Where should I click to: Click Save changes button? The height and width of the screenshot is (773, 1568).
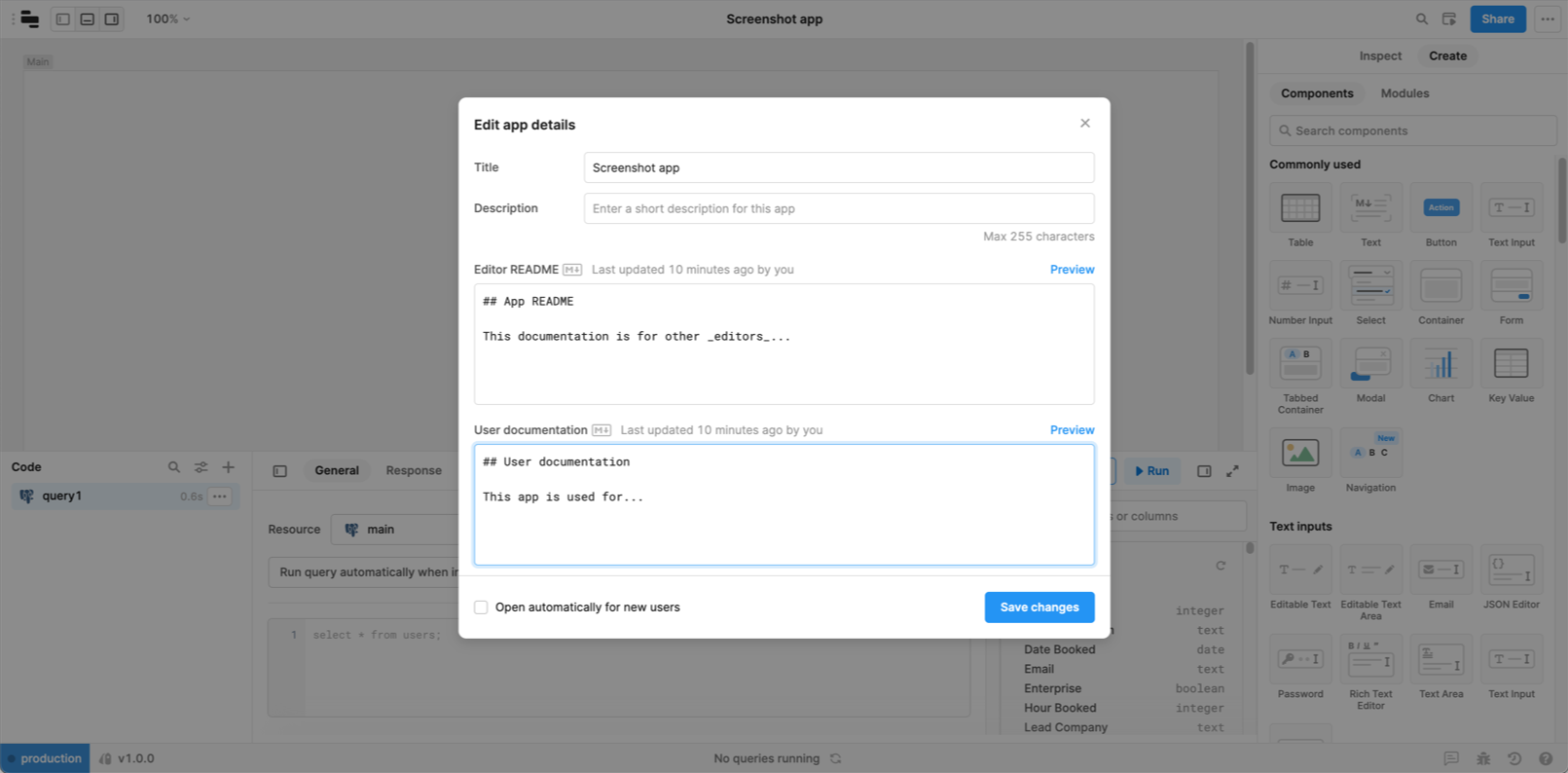tap(1039, 607)
